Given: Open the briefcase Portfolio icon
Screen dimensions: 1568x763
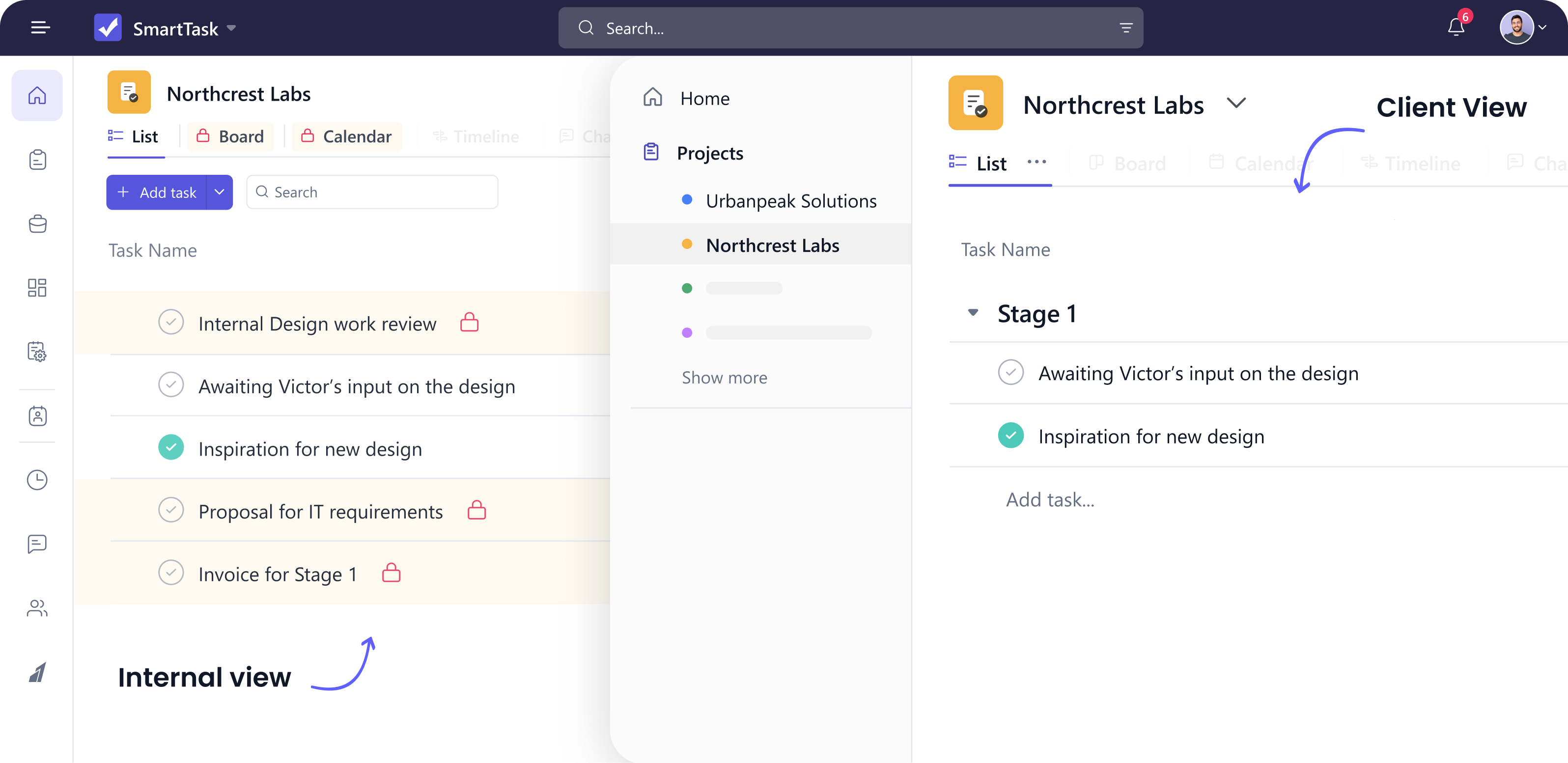Looking at the screenshot, I should tap(37, 224).
